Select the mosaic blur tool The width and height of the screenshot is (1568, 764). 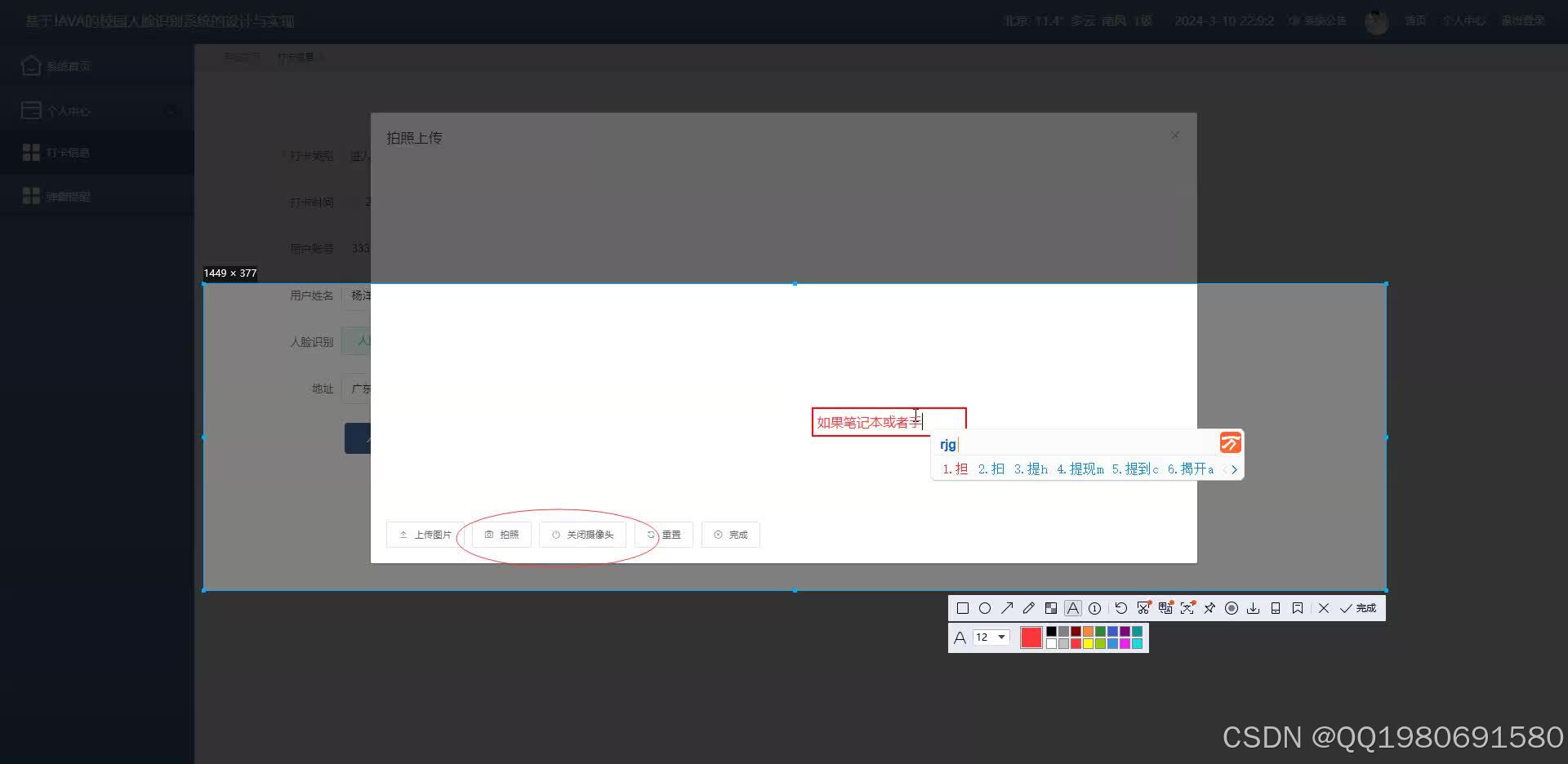click(1051, 608)
